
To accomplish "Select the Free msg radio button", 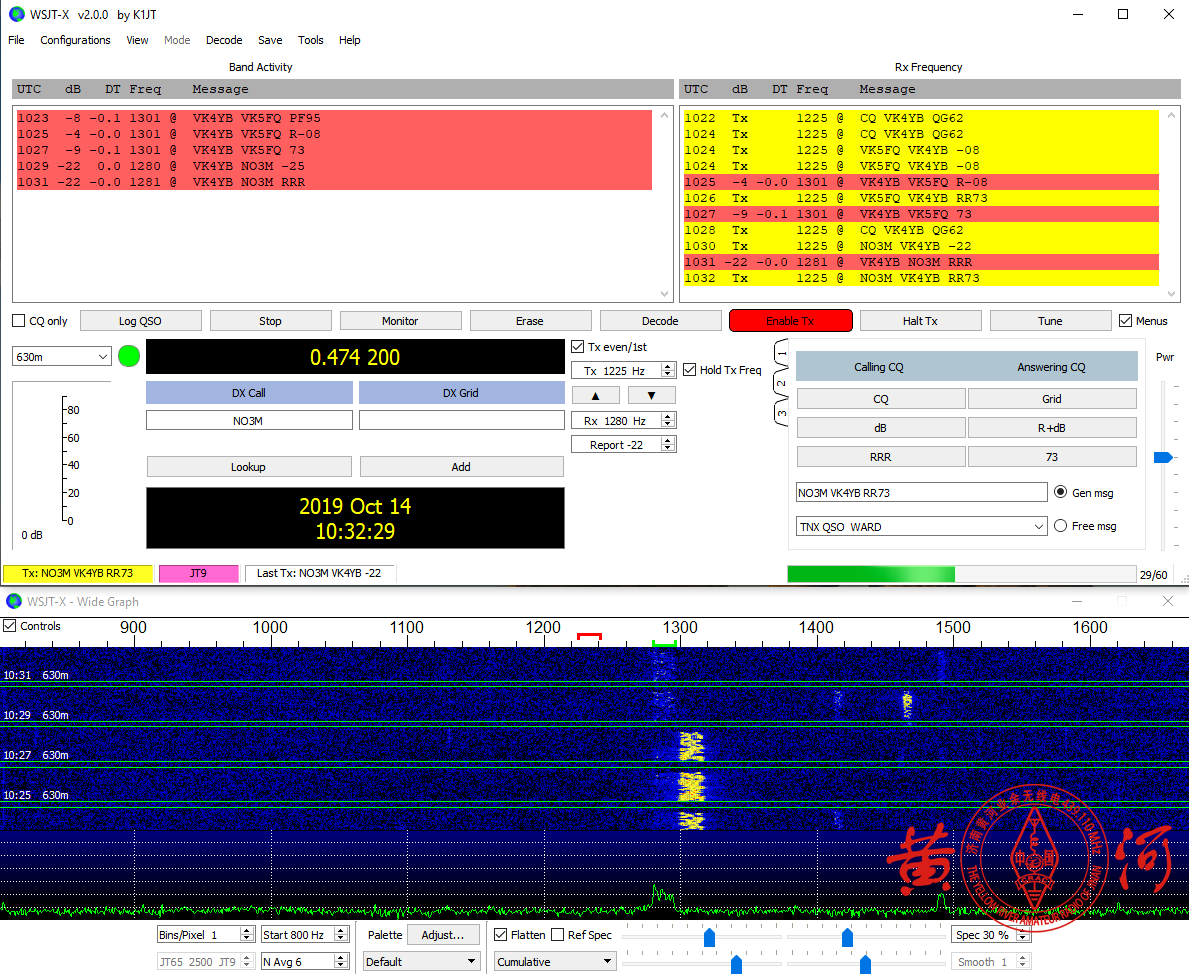I will [1060, 526].
